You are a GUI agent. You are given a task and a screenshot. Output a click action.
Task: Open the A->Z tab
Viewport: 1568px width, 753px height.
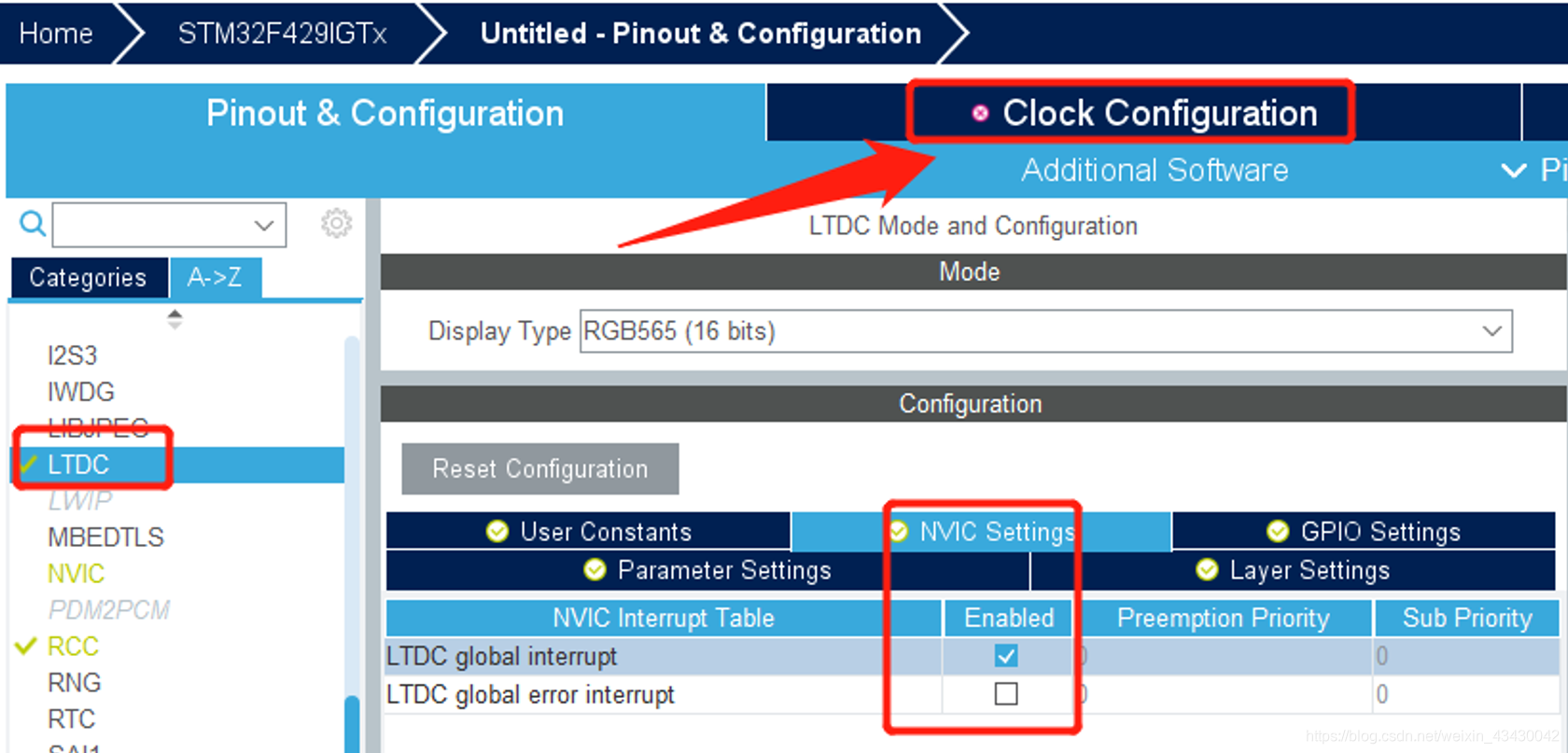[x=215, y=277]
